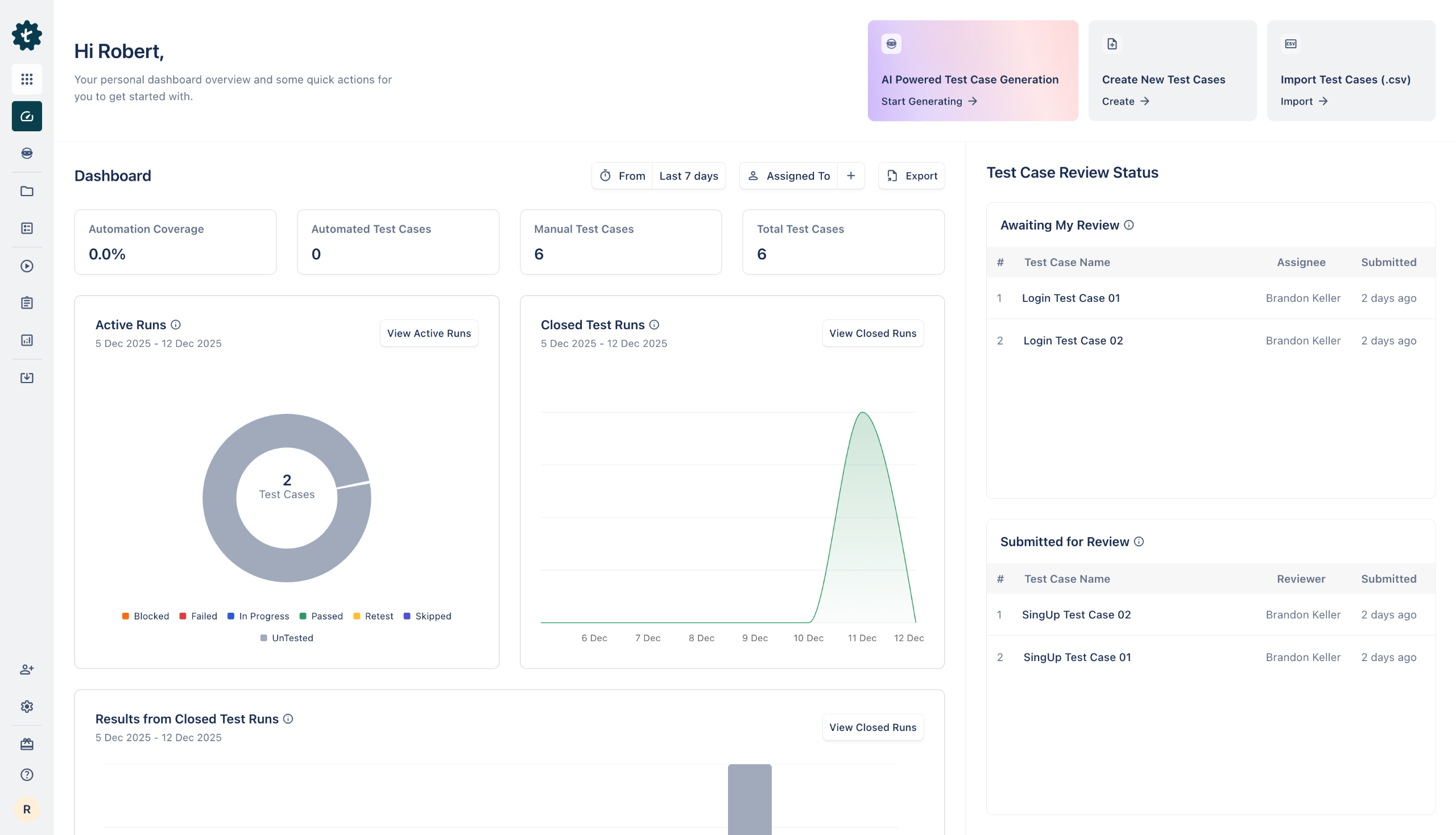Click the Export button
This screenshot has height=835, width=1456.
(x=912, y=176)
